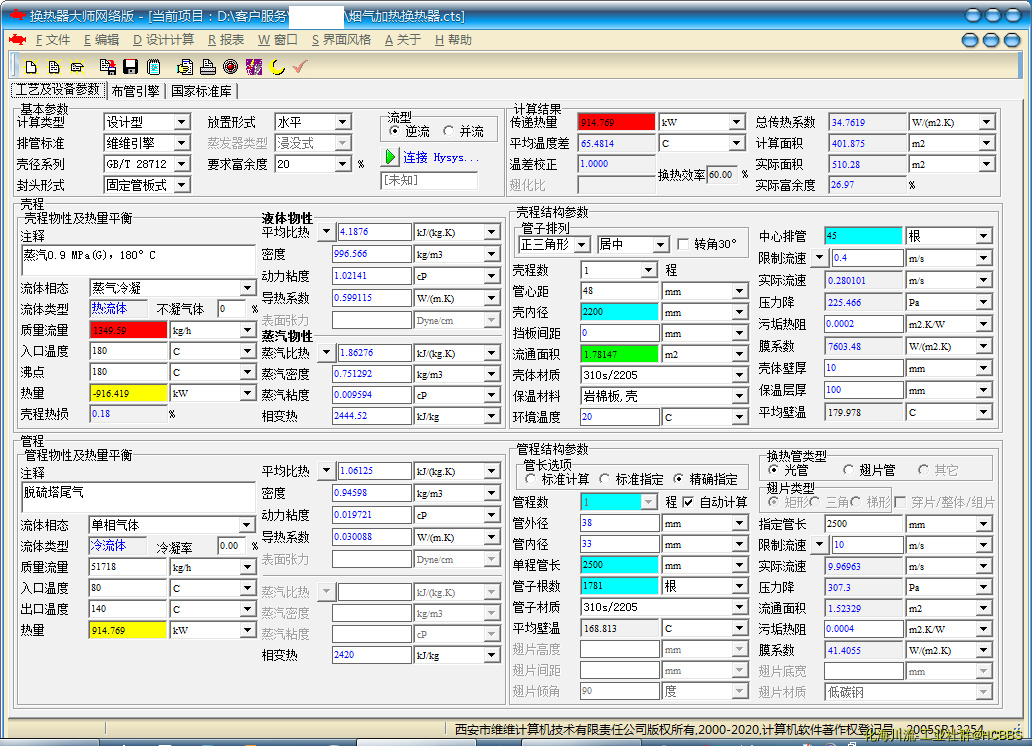The width and height of the screenshot is (1032, 751).
Task: Open print preview icon with hand
Action: (x=185, y=66)
